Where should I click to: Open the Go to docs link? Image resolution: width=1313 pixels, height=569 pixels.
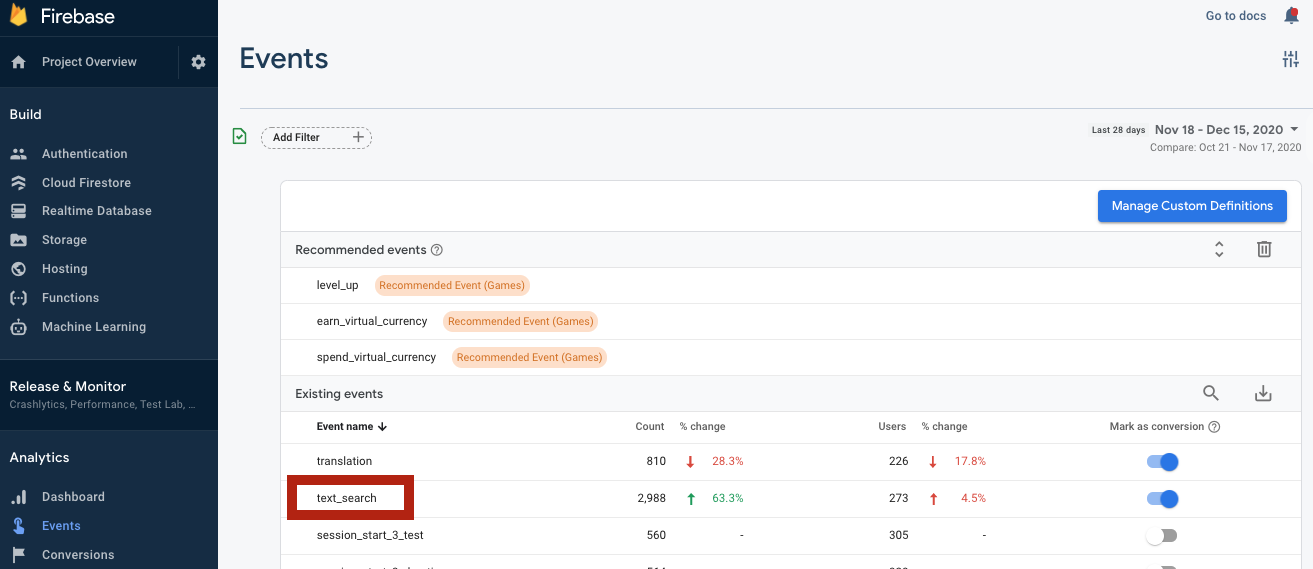[x=1236, y=16]
